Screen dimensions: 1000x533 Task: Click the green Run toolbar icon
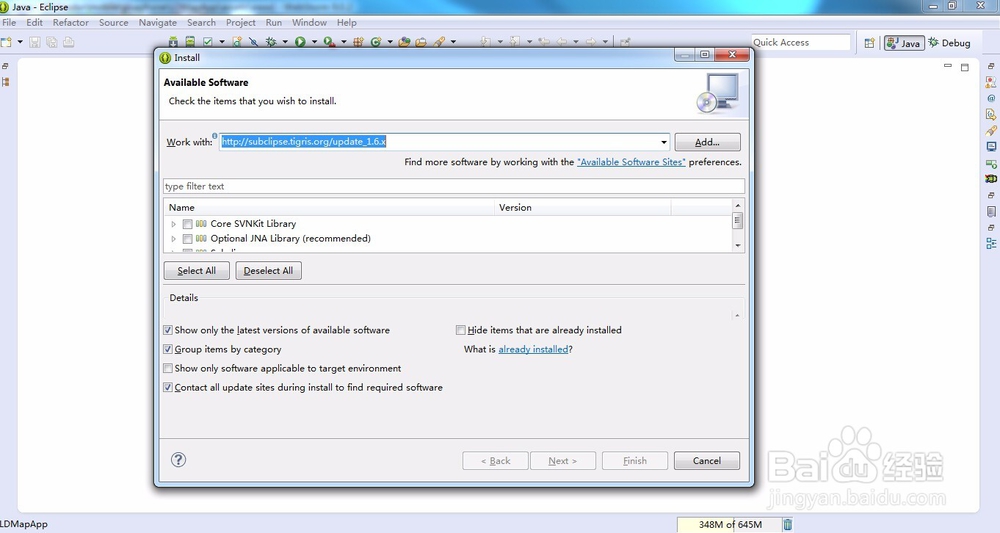pyautogui.click(x=300, y=42)
